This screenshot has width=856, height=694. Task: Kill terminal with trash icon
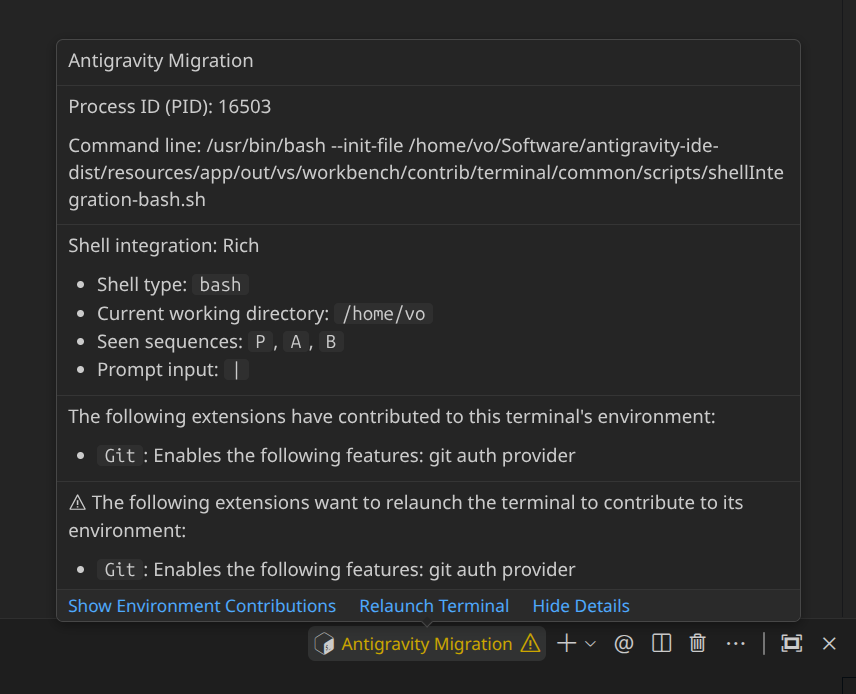coord(698,643)
